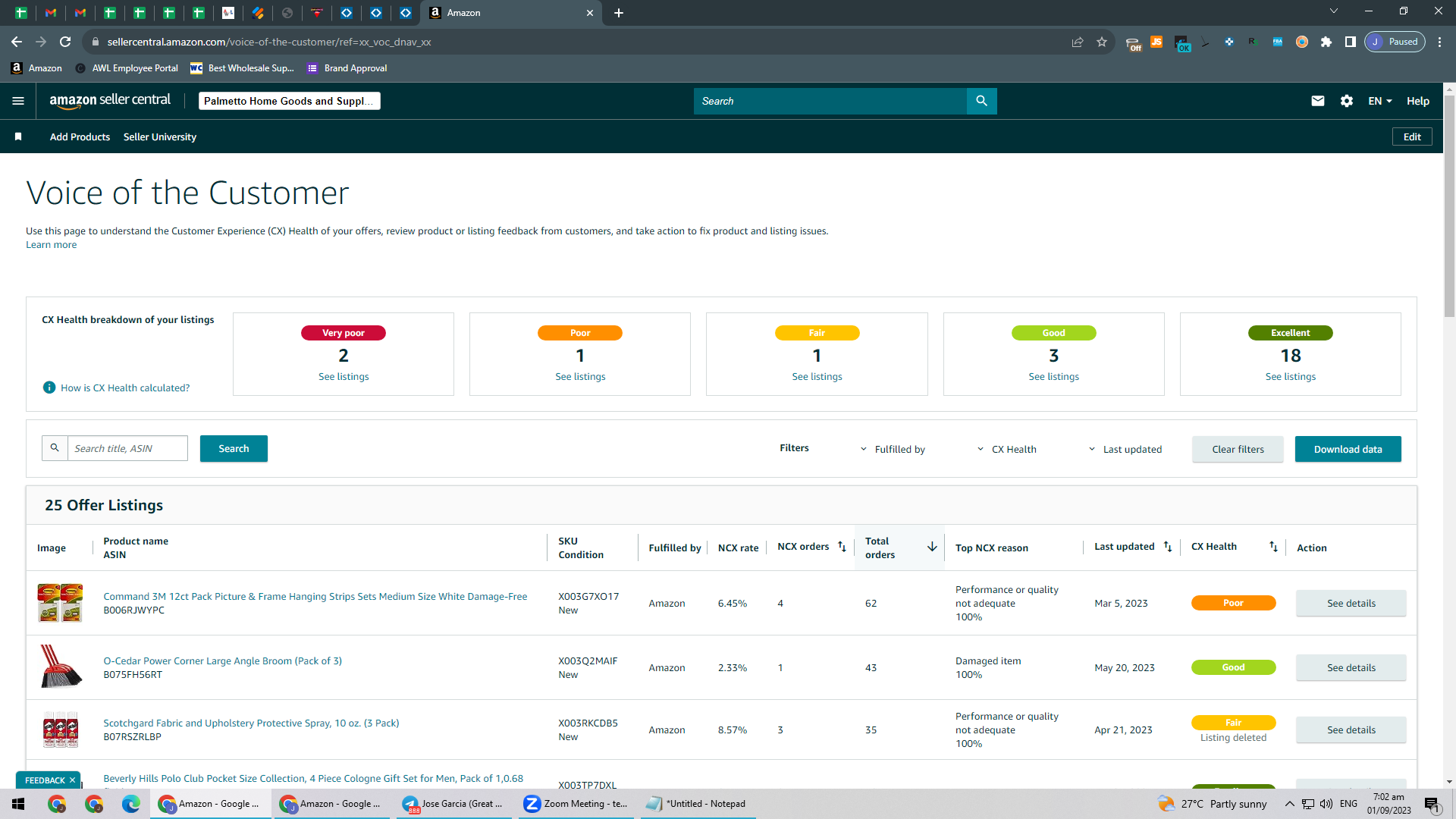Click the teal Search button for listings
Image resolution: width=1456 pixels, height=819 pixels.
pyautogui.click(x=234, y=448)
